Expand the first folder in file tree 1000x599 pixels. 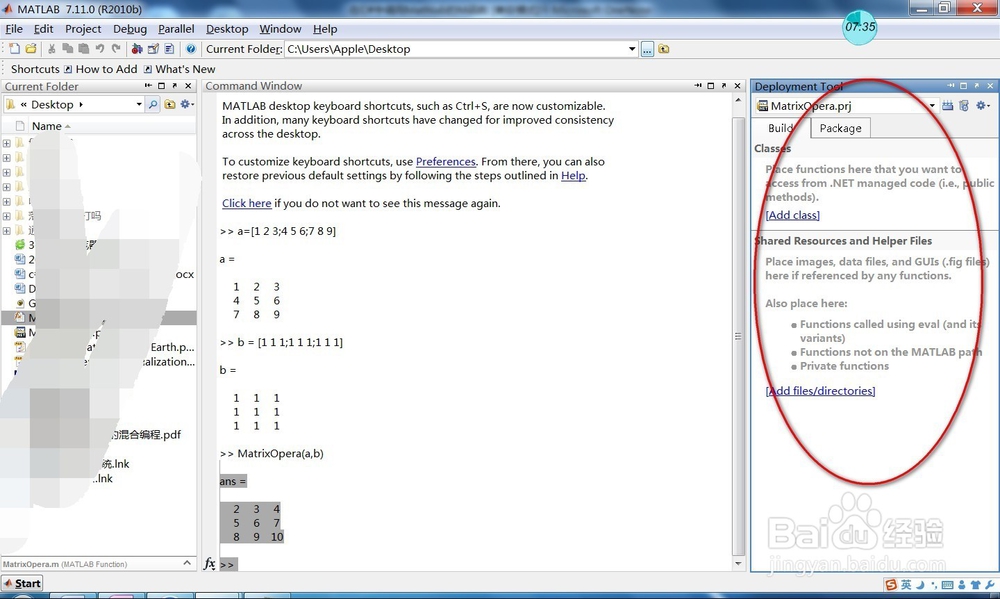point(6,143)
